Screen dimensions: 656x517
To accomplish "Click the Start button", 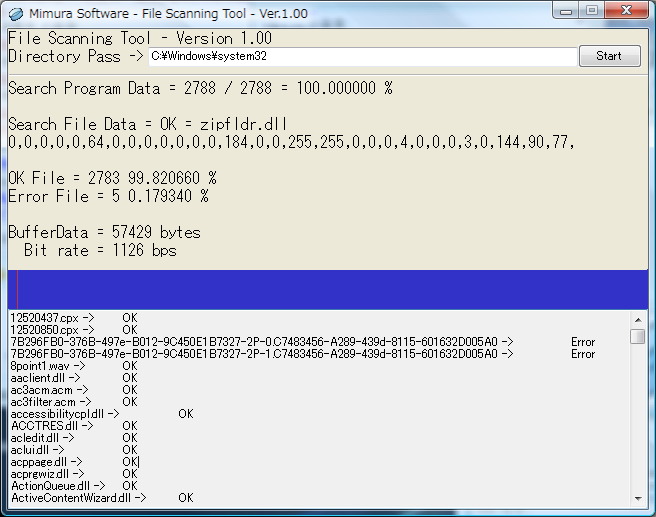I will click(610, 56).
